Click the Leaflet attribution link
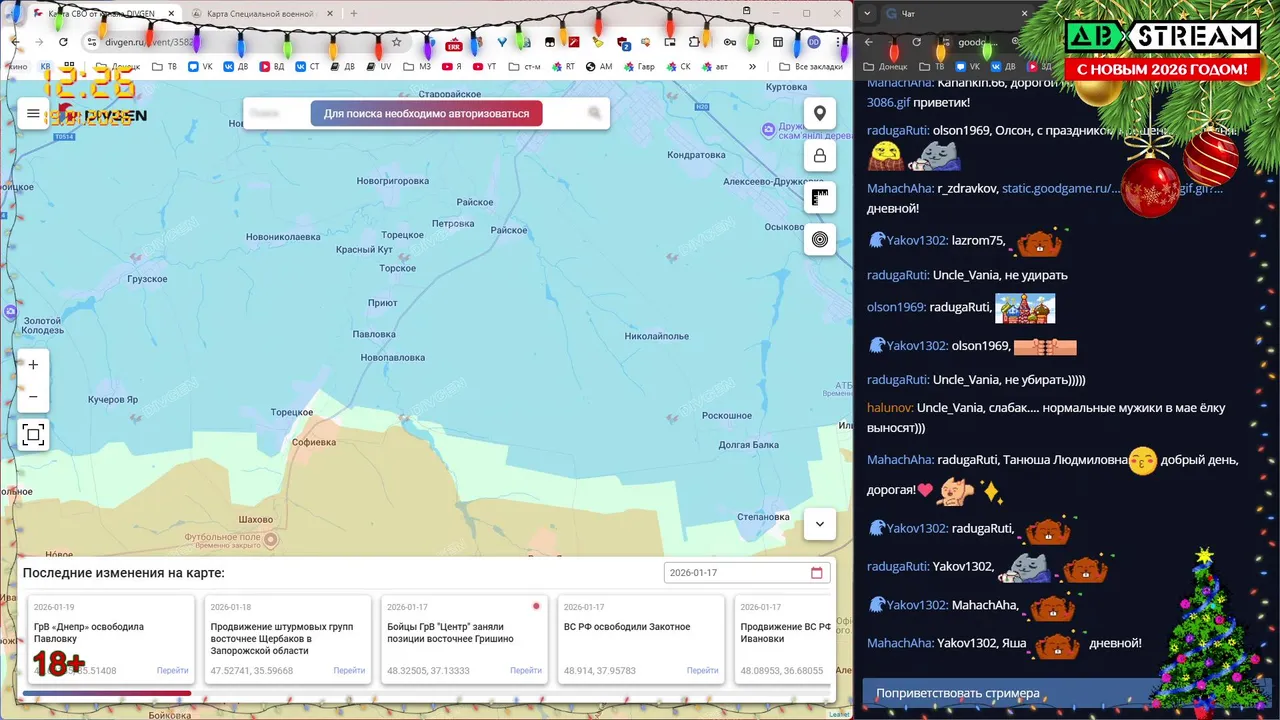 pyautogui.click(x=839, y=714)
